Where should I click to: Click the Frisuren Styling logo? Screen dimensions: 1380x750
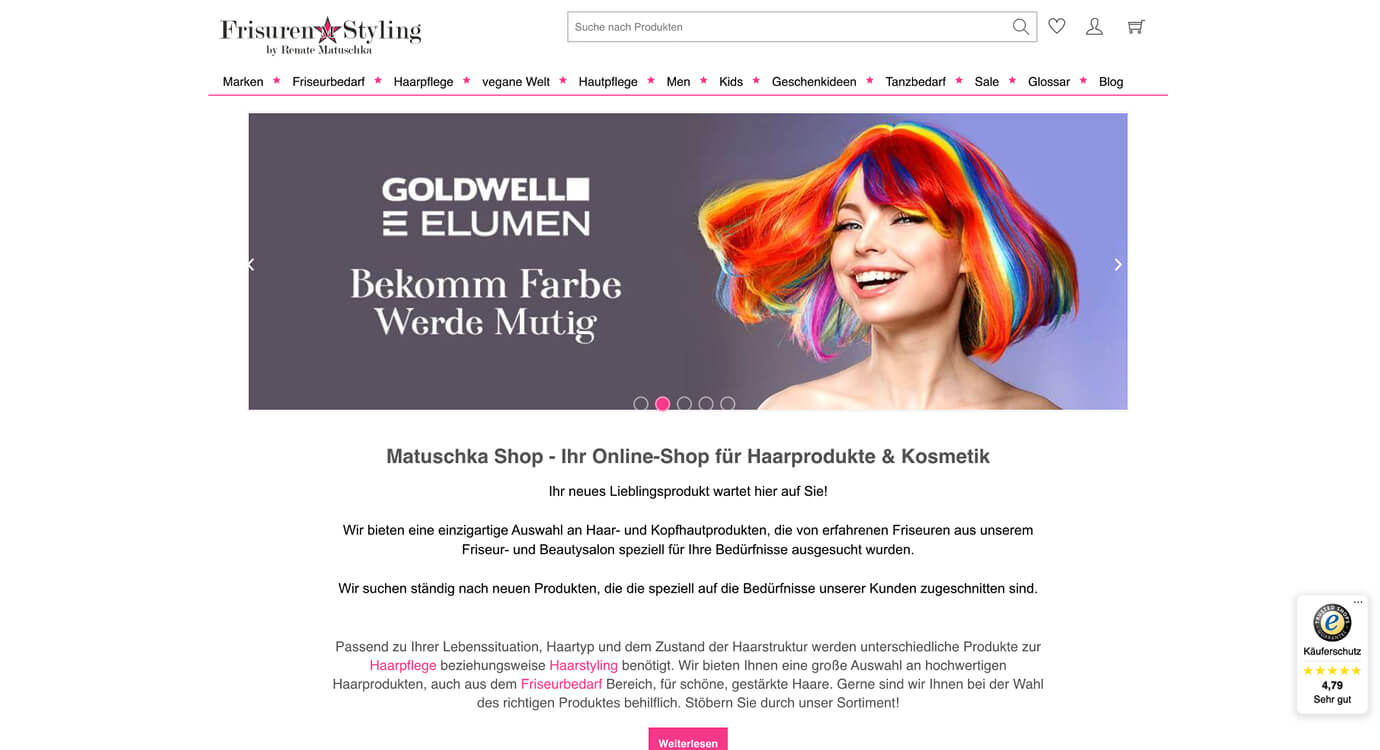[x=320, y=34]
